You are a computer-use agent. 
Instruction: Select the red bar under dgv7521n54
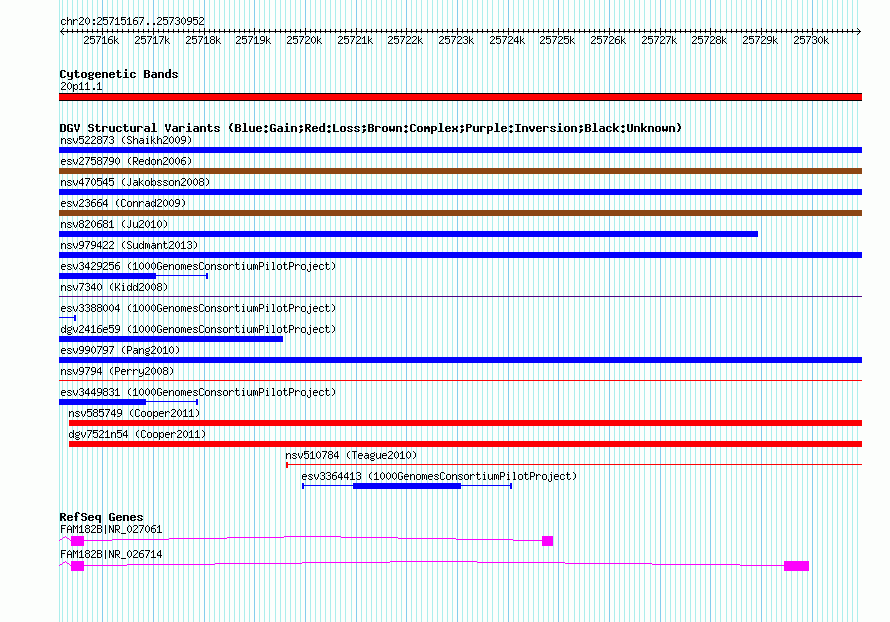tap(465, 444)
